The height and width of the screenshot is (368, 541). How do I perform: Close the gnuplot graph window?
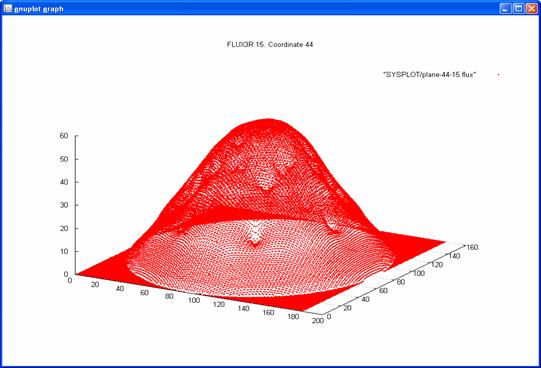pos(532,8)
